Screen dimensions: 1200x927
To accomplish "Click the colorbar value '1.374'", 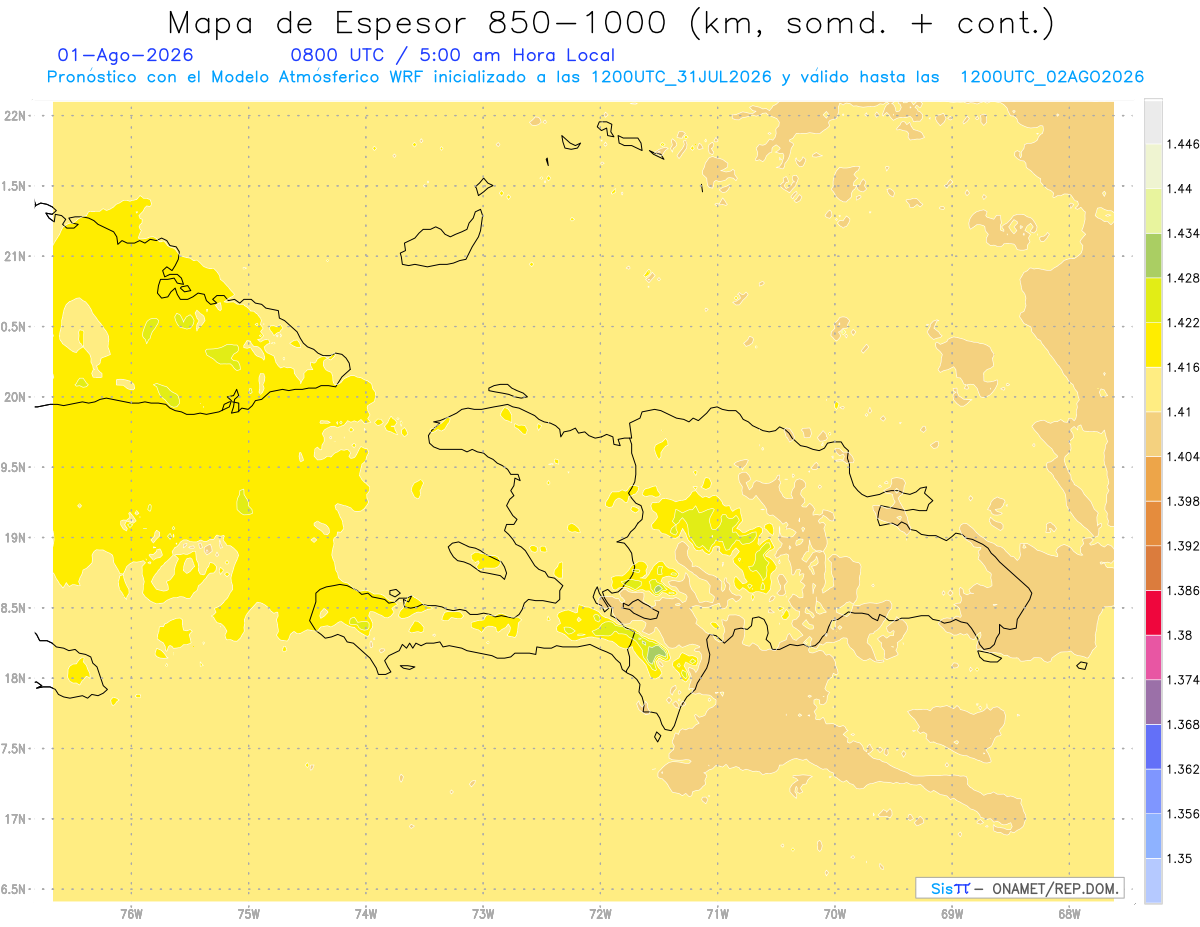I will coord(1183,680).
